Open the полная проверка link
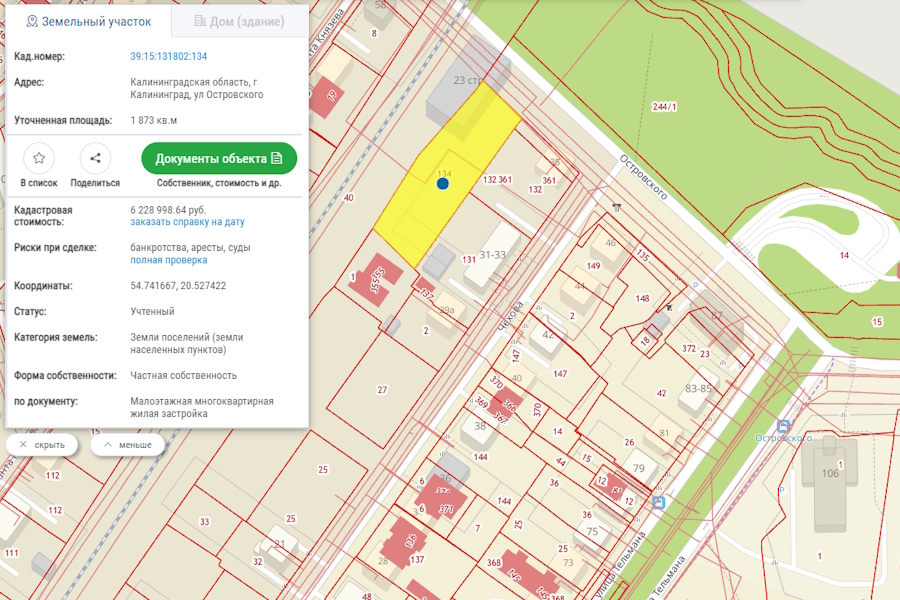The width and height of the screenshot is (900, 600). 168,260
